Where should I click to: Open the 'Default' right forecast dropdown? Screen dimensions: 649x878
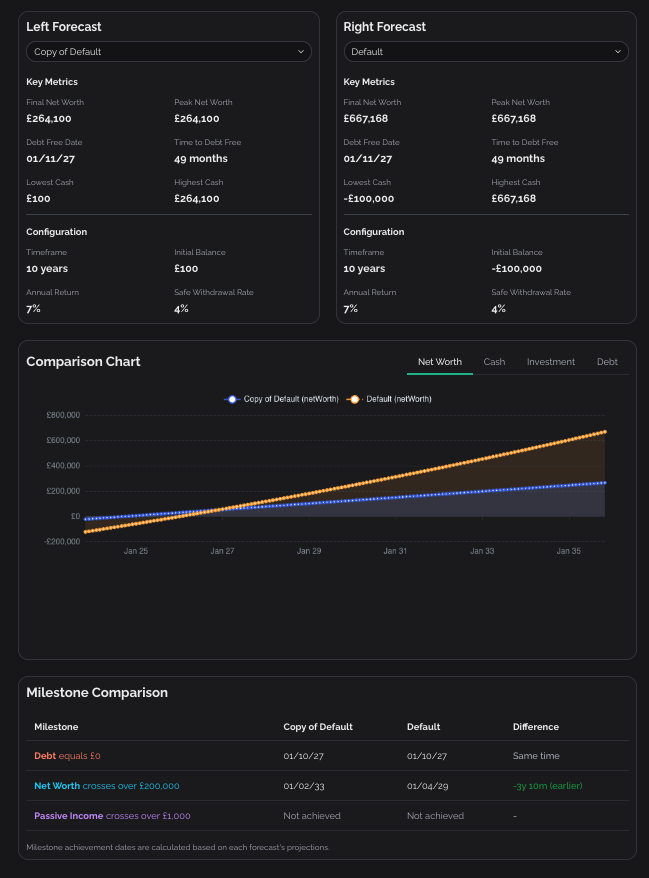(x=486, y=51)
